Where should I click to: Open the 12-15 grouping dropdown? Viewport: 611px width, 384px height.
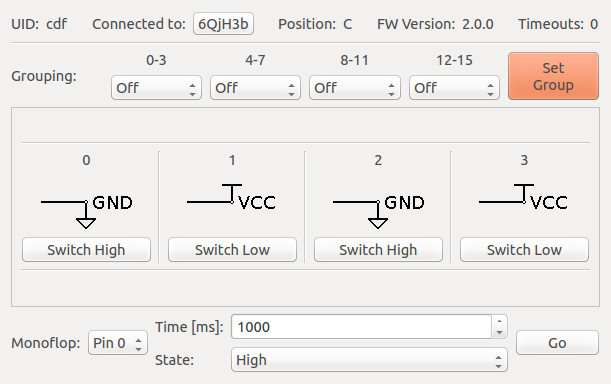(x=454, y=88)
